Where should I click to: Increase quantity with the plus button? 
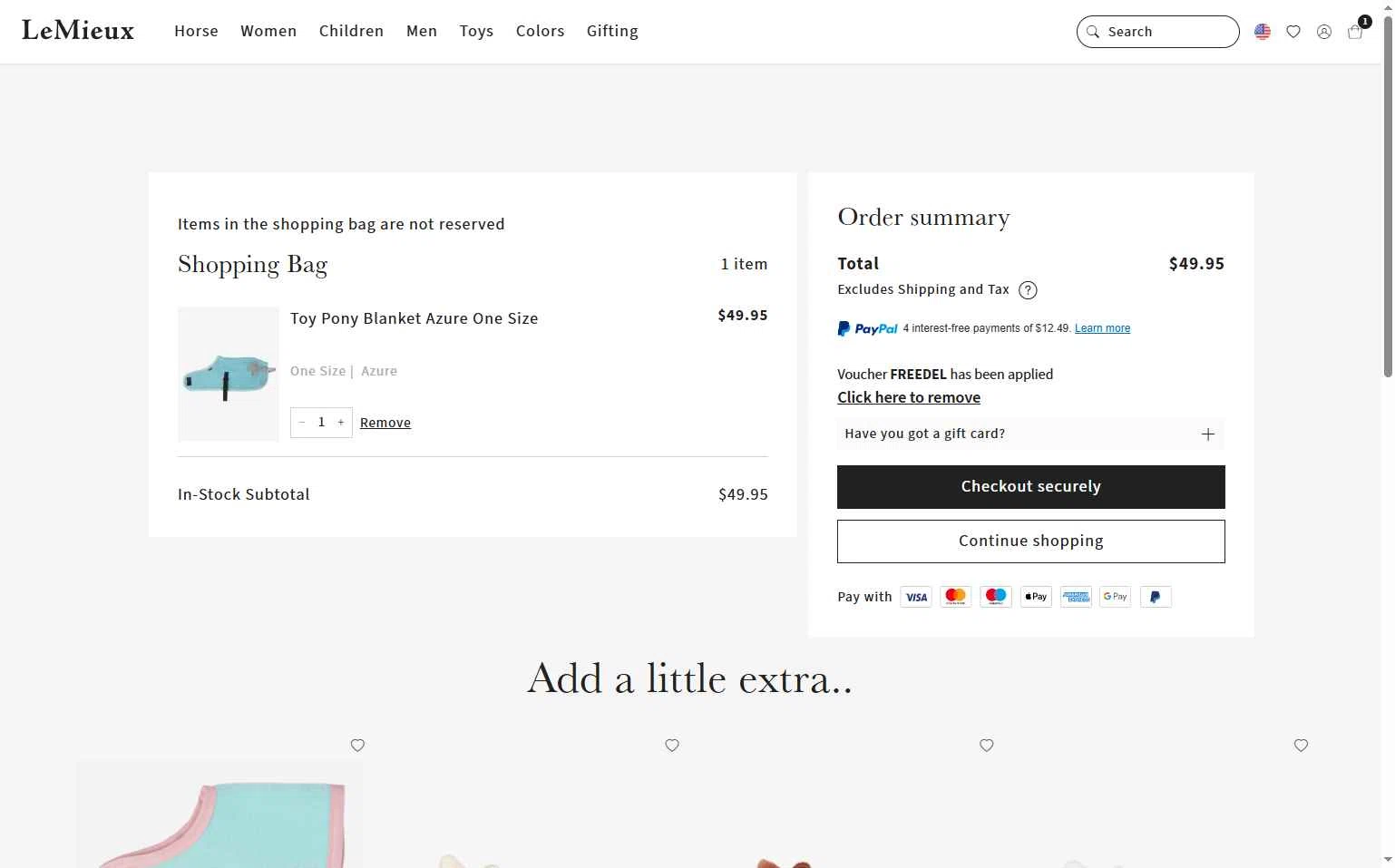click(x=341, y=422)
